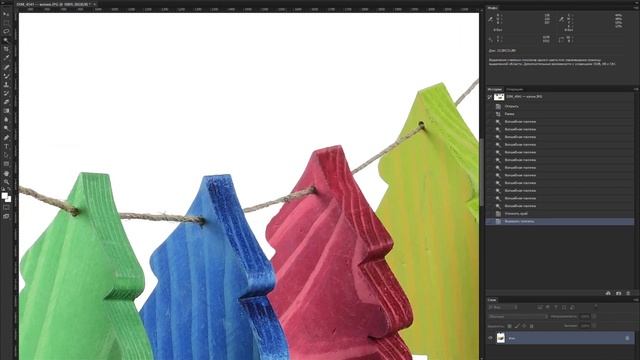640x360 pixels.
Task: Close the DSN_4541 document tab
Action: click(x=94, y=4)
